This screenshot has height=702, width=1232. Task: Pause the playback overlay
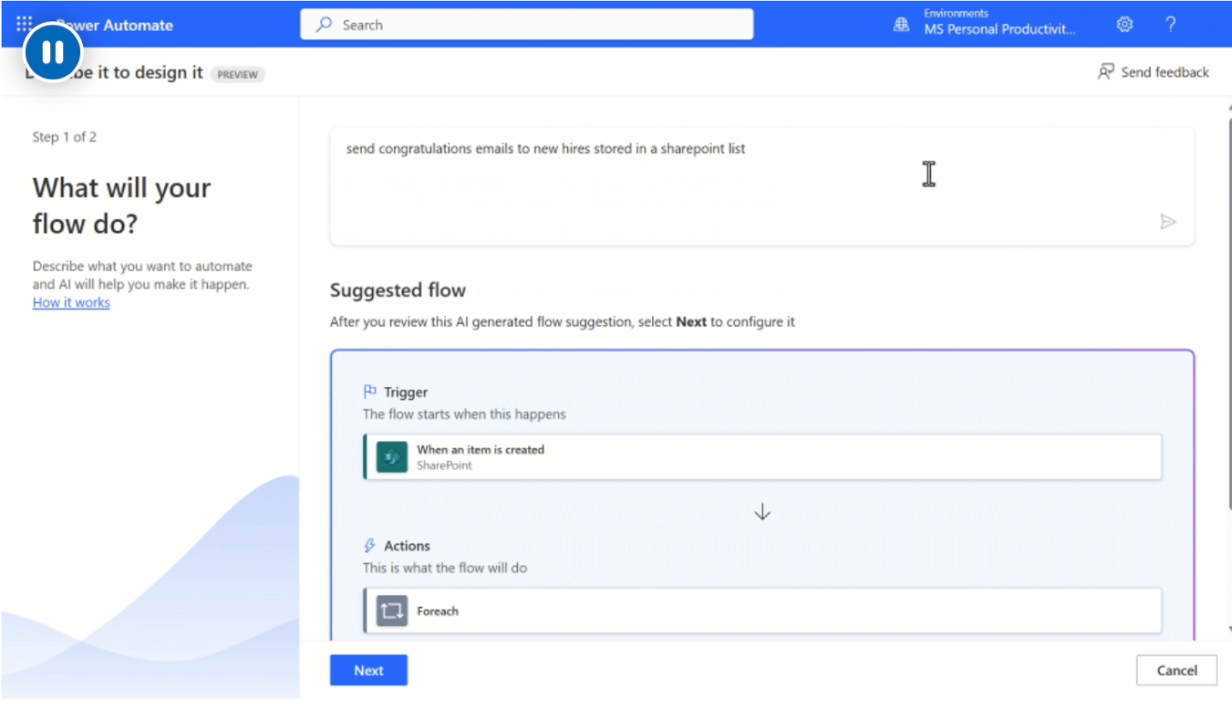tap(51, 52)
